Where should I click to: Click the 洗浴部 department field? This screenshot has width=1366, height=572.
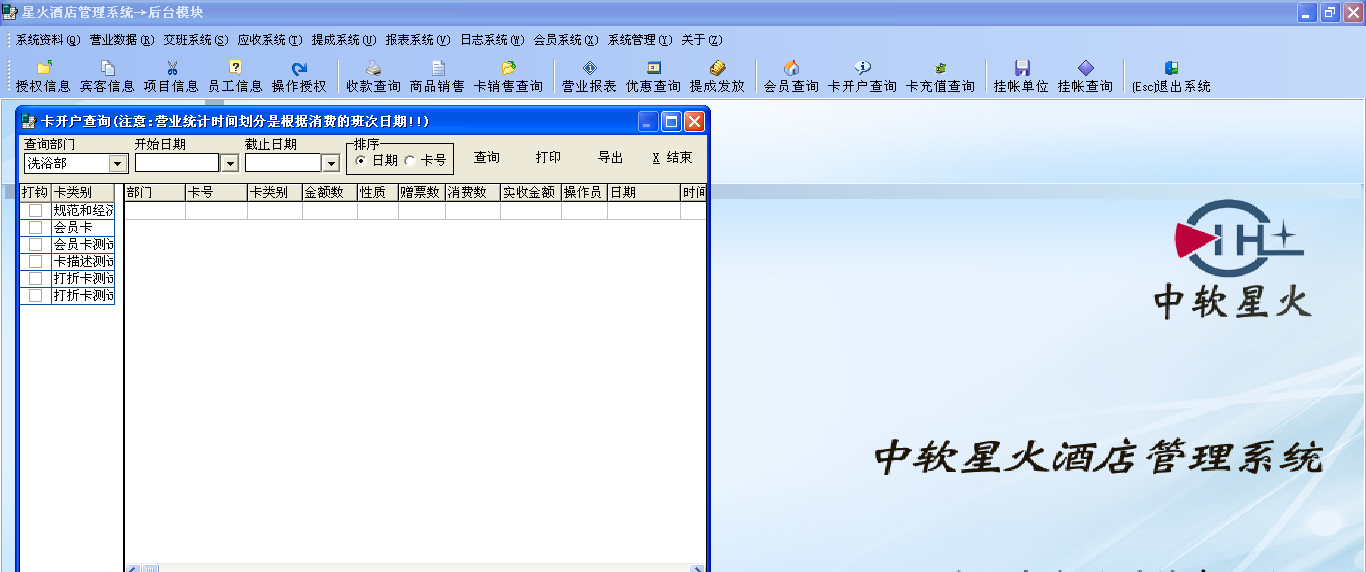pos(67,164)
